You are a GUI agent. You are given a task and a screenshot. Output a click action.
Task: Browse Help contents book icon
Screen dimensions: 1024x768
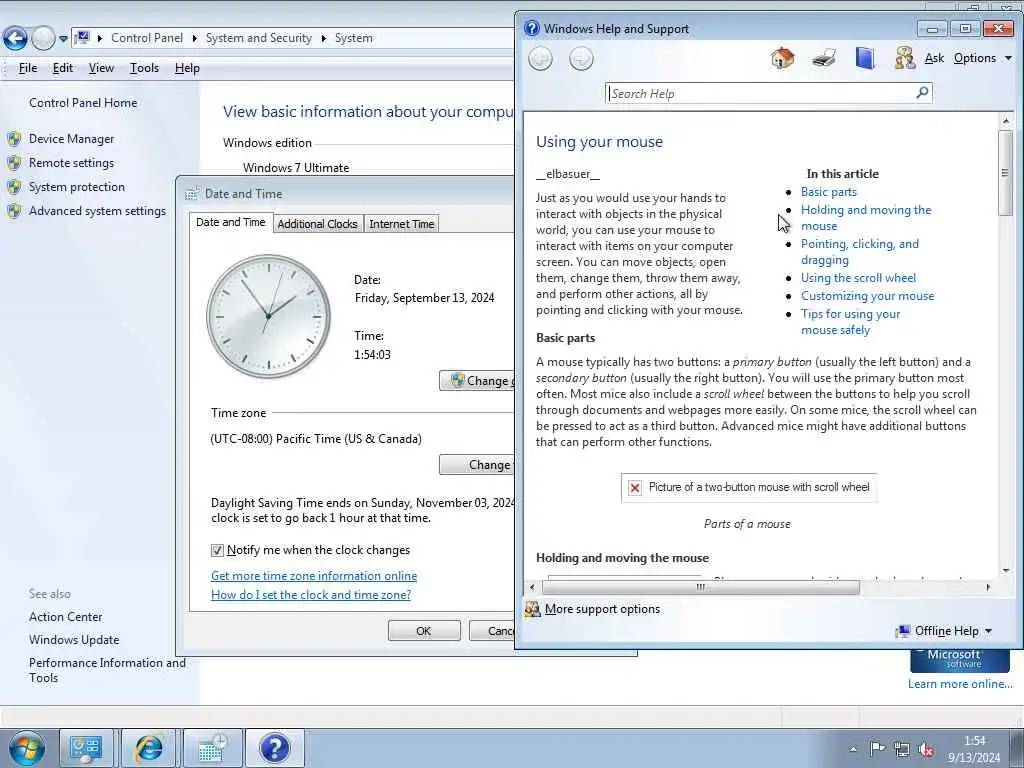tap(865, 58)
